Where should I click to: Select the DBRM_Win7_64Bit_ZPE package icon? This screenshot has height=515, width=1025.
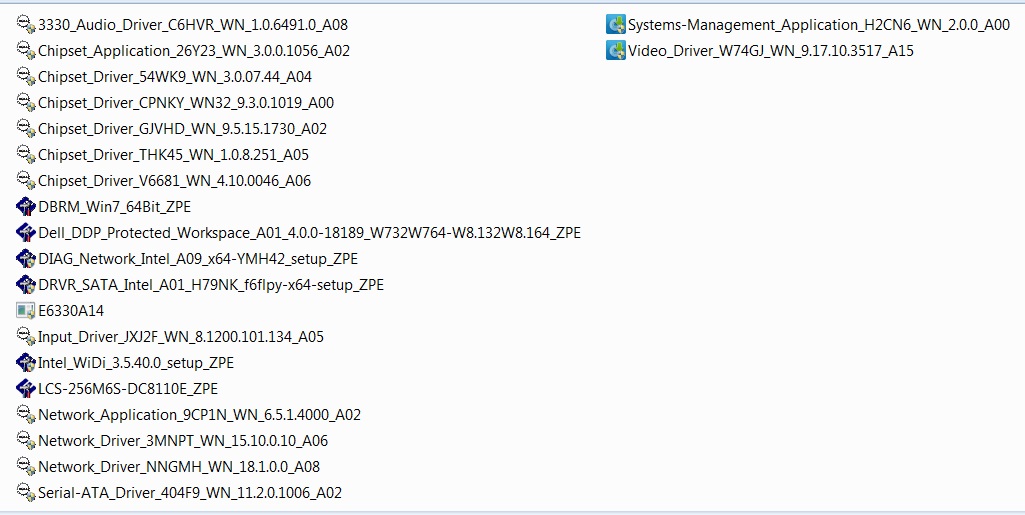pyautogui.click(x=25, y=207)
